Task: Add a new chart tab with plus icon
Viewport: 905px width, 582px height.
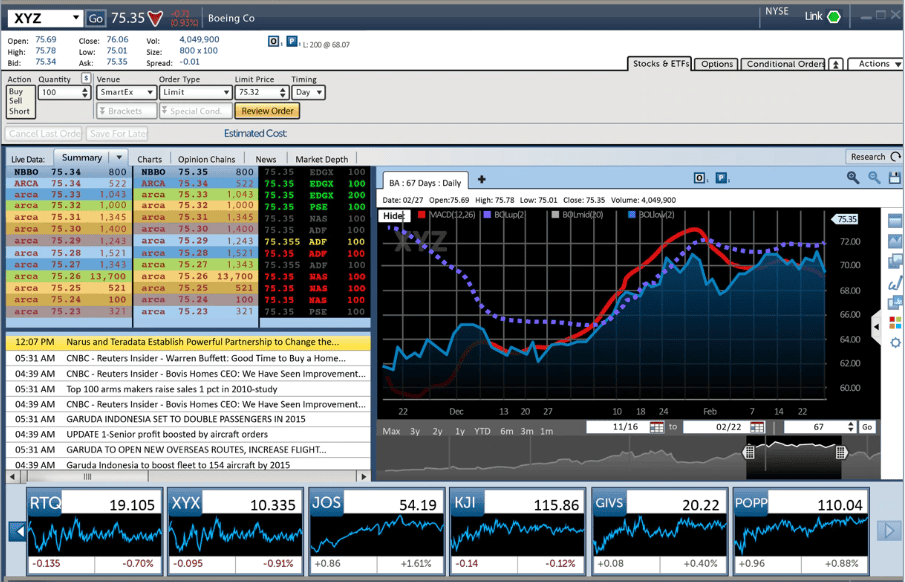Action: point(481,180)
